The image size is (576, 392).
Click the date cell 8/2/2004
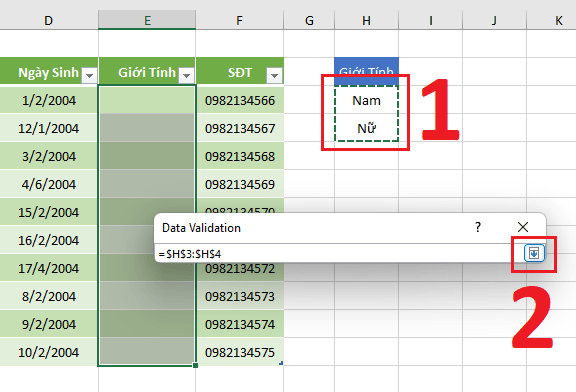point(49,296)
